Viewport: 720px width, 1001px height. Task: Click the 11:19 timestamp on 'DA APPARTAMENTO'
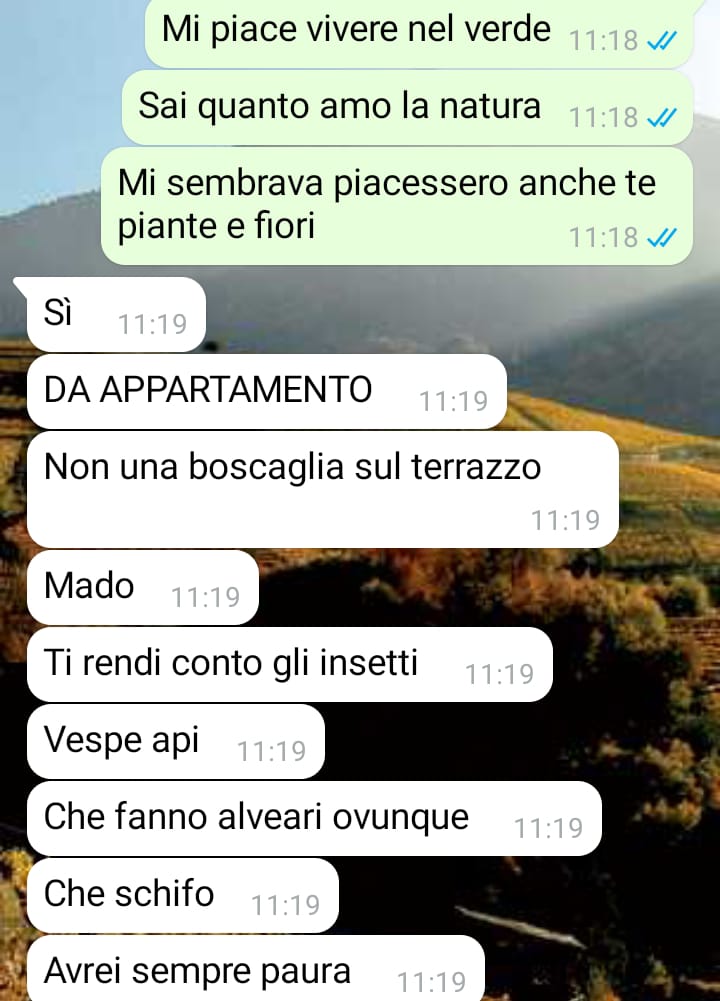tap(453, 402)
